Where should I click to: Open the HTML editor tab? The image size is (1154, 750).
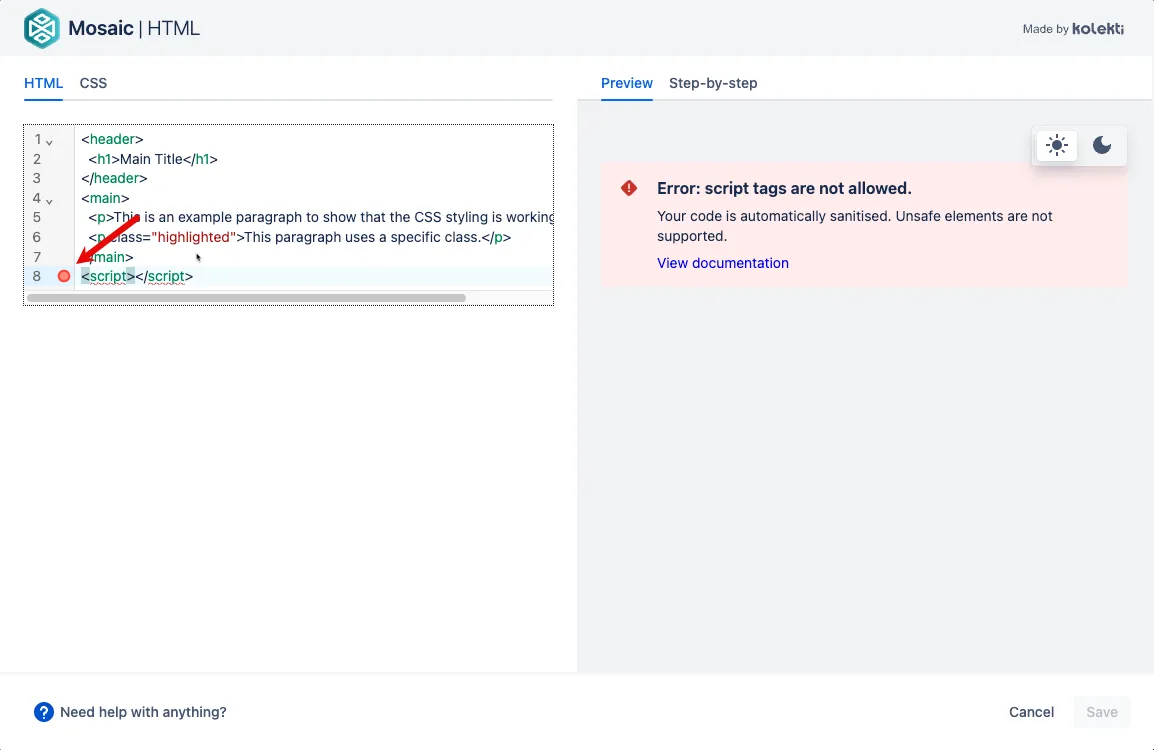(x=43, y=83)
